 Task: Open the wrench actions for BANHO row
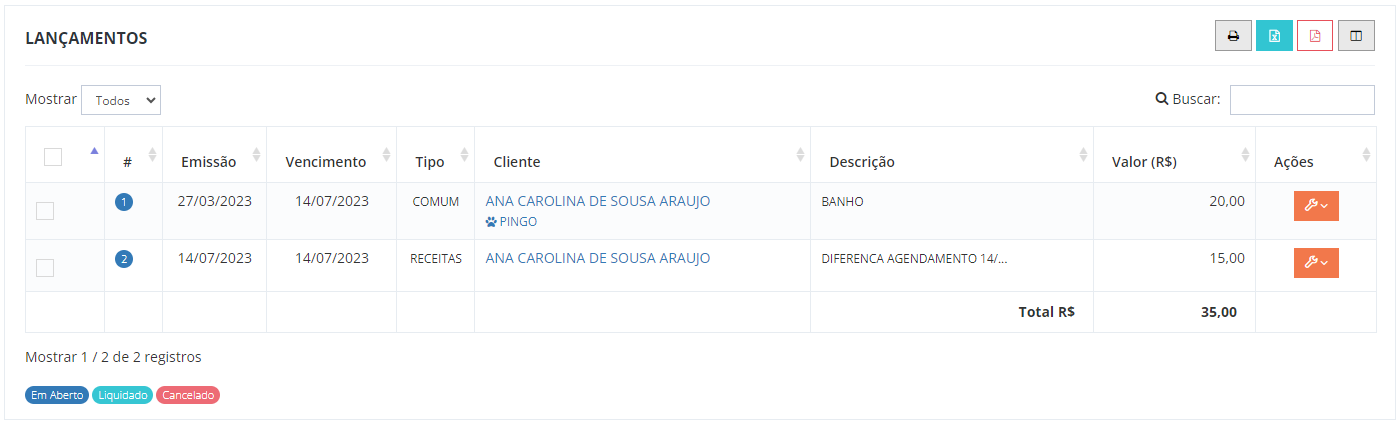(1316, 205)
